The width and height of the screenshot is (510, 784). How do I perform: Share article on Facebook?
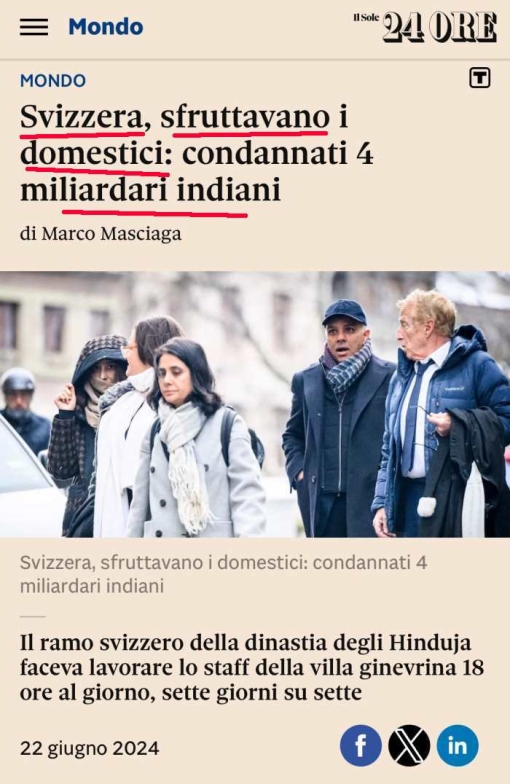point(360,746)
